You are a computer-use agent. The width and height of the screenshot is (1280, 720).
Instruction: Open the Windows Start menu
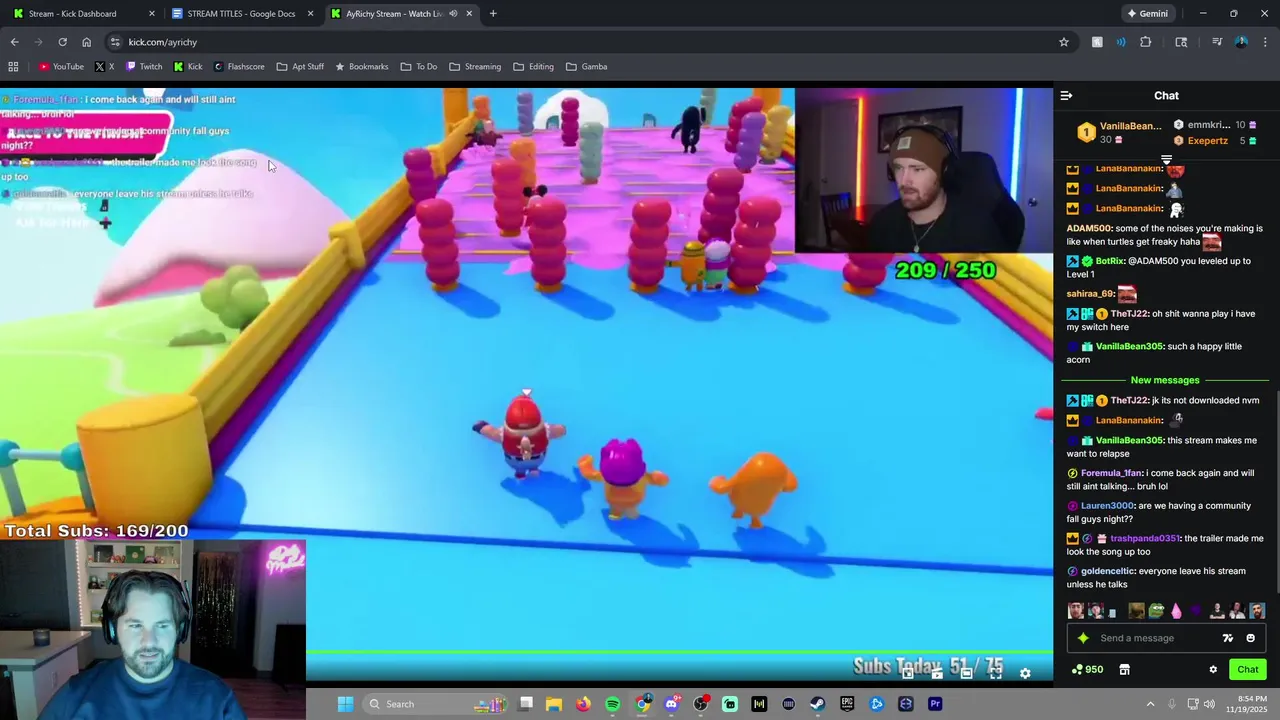345,704
